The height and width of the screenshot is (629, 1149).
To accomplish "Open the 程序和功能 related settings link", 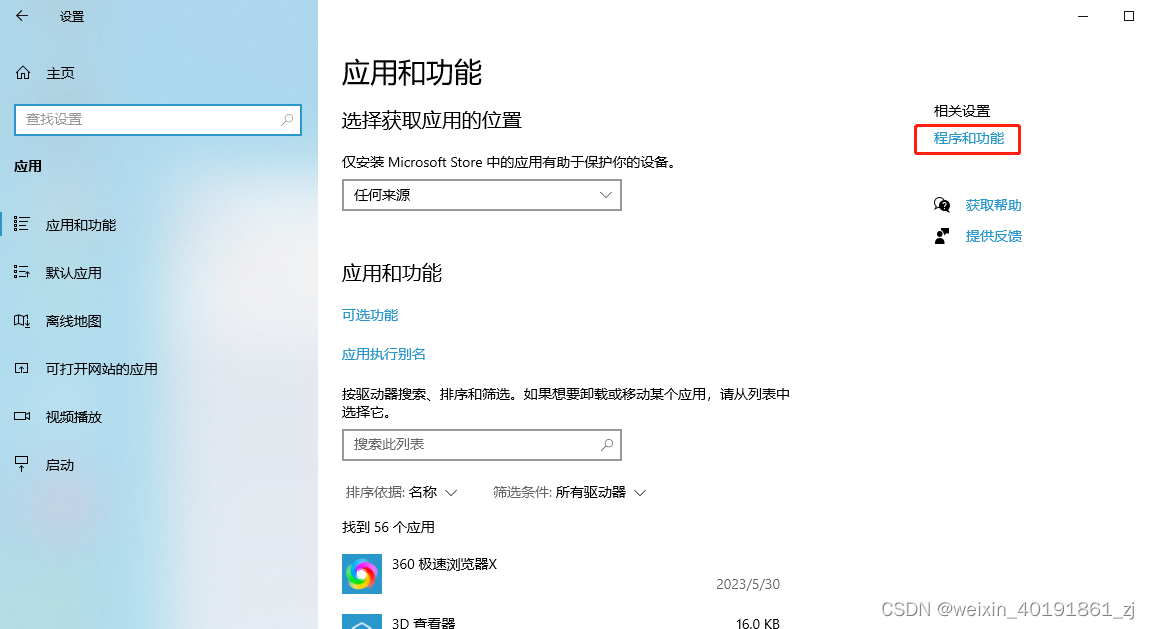I will tap(968, 138).
